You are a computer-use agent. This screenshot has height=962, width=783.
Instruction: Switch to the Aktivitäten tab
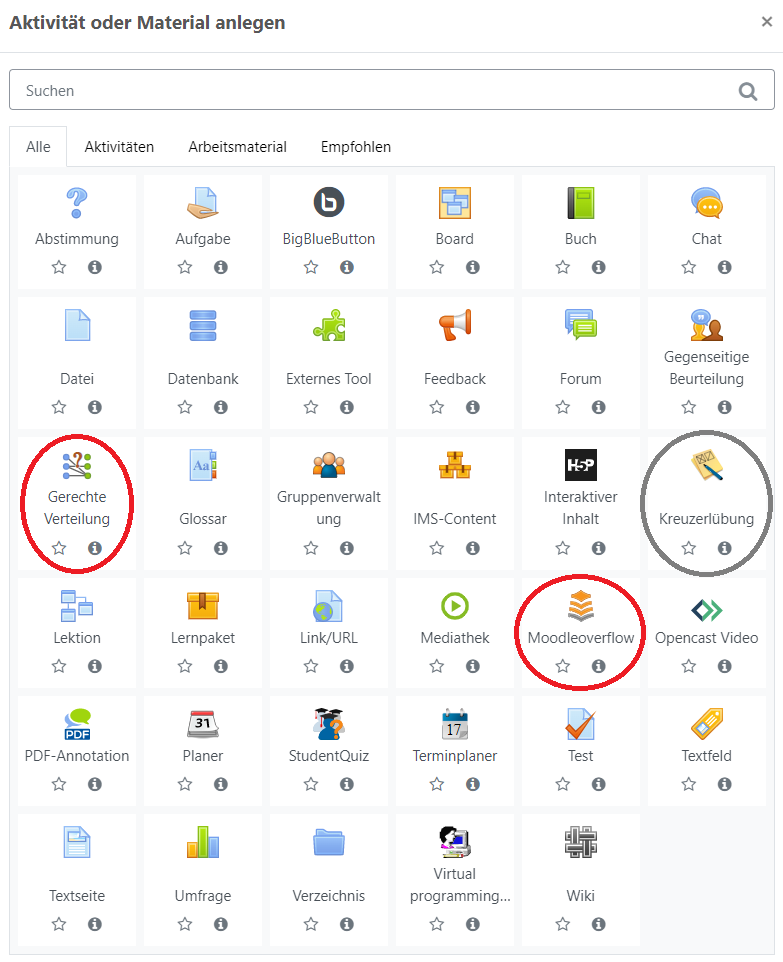119,147
